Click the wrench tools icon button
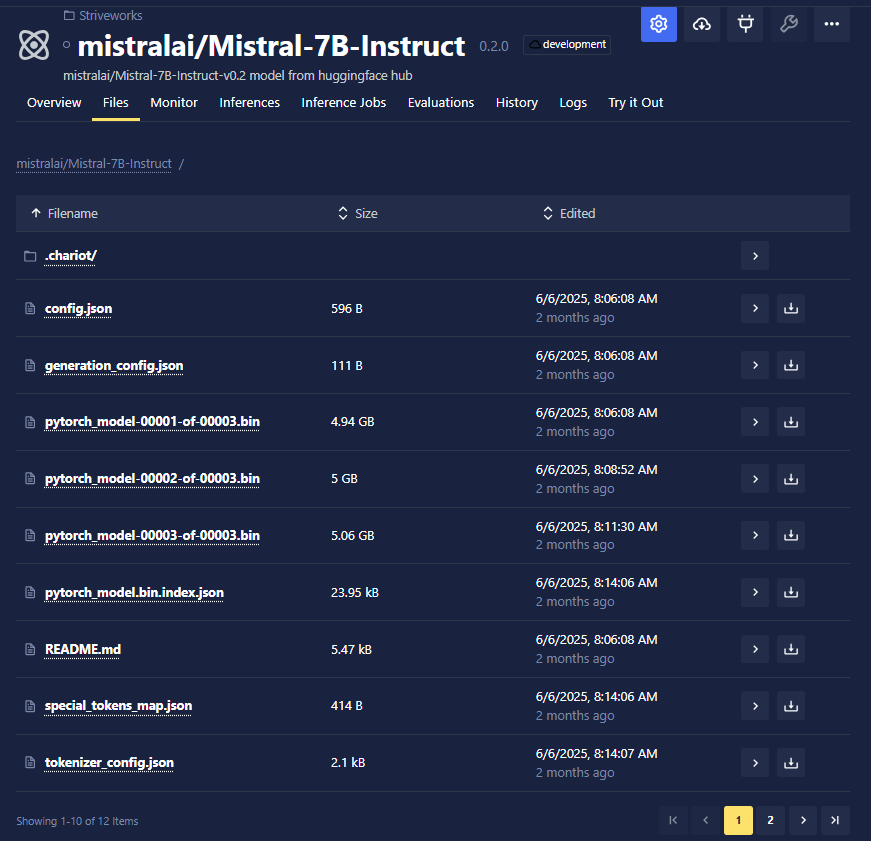The width and height of the screenshot is (871, 841). point(789,24)
